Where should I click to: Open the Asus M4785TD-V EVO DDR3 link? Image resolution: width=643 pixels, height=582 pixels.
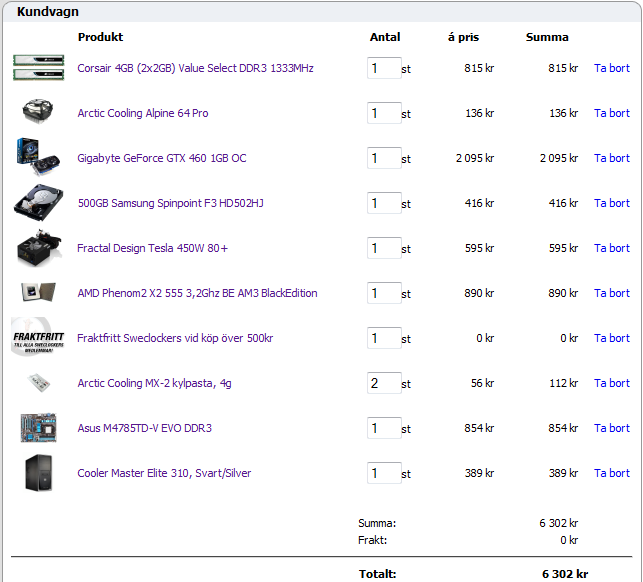coord(144,428)
